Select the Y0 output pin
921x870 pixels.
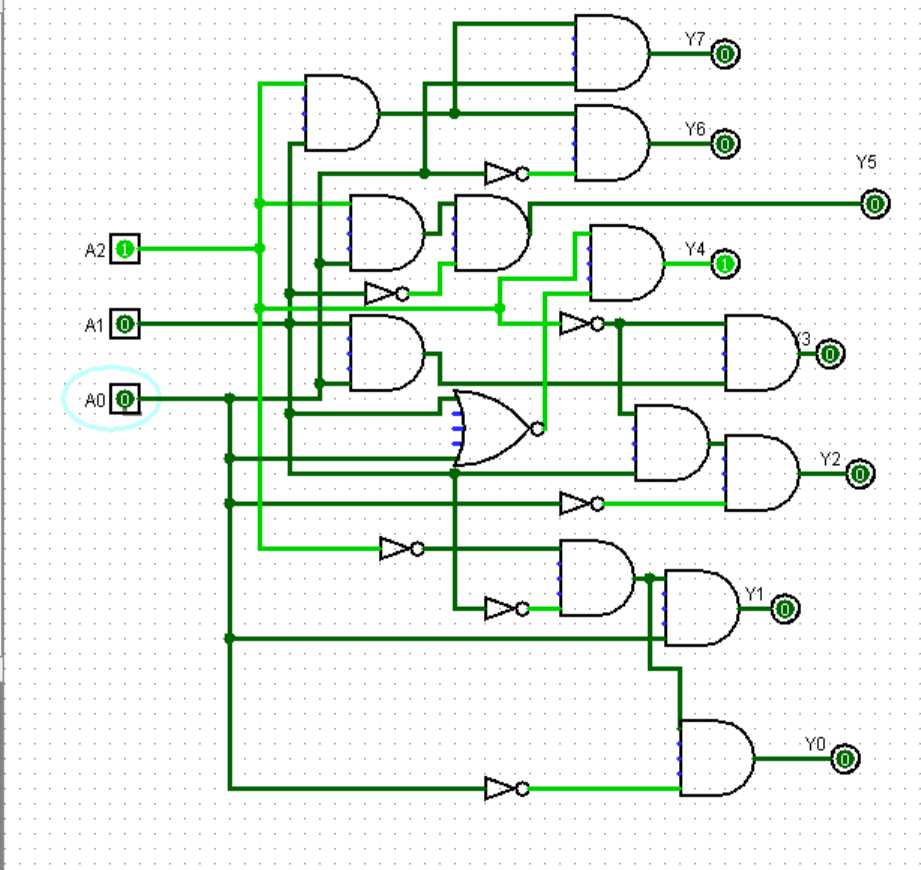[845, 759]
